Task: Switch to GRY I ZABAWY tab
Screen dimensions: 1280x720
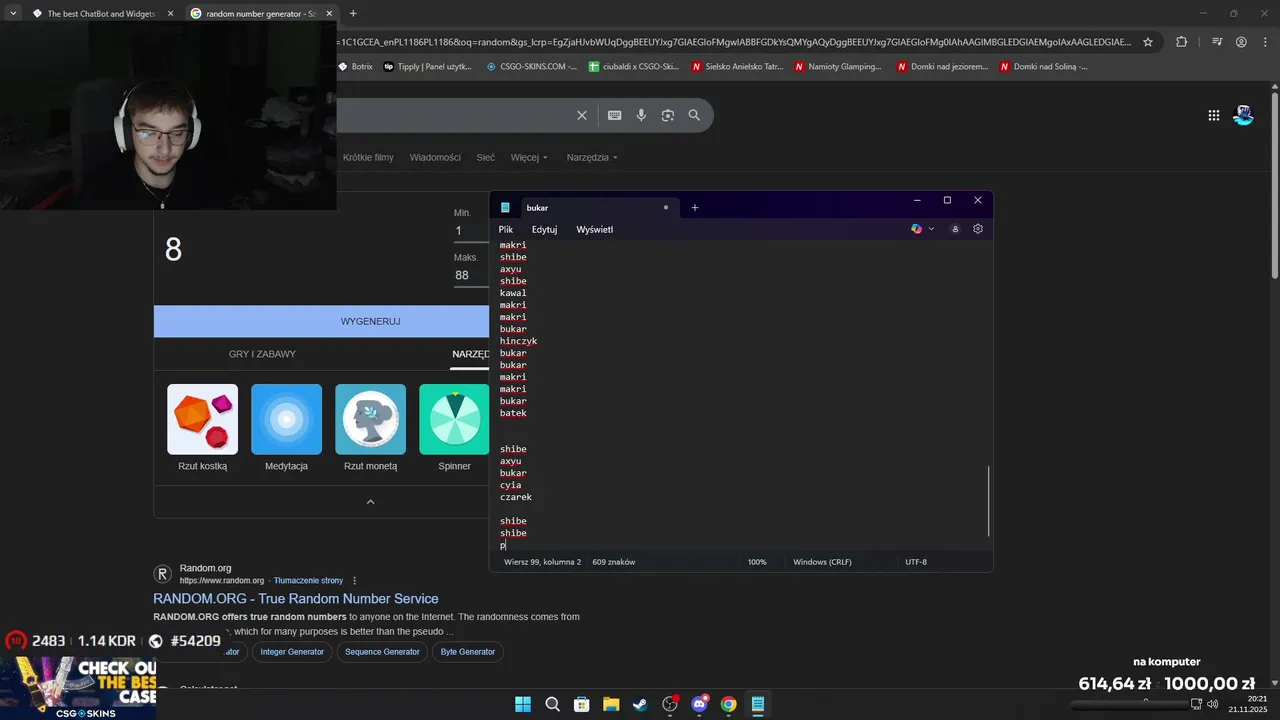Action: tap(262, 354)
